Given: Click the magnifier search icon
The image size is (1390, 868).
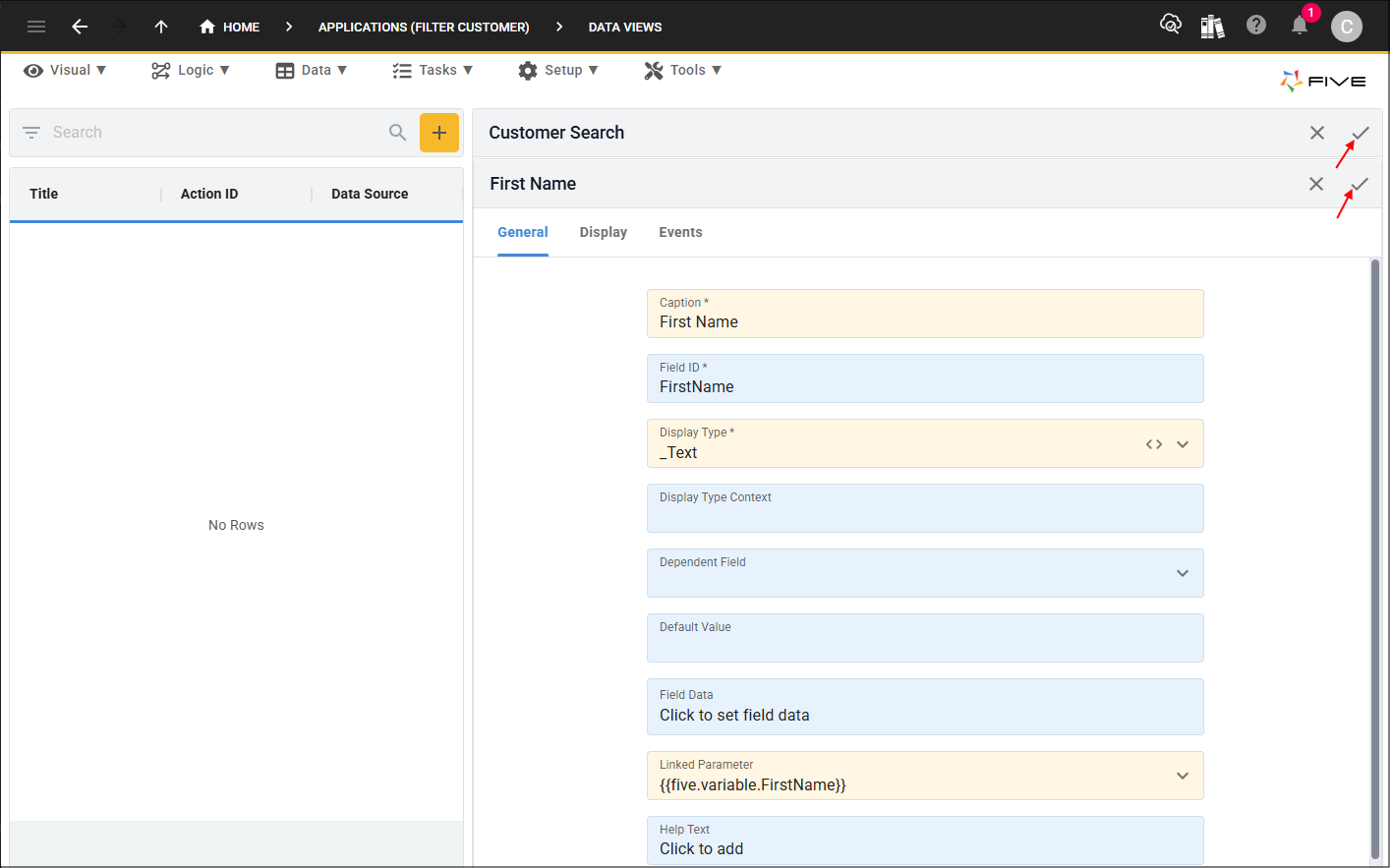Looking at the screenshot, I should tap(397, 132).
